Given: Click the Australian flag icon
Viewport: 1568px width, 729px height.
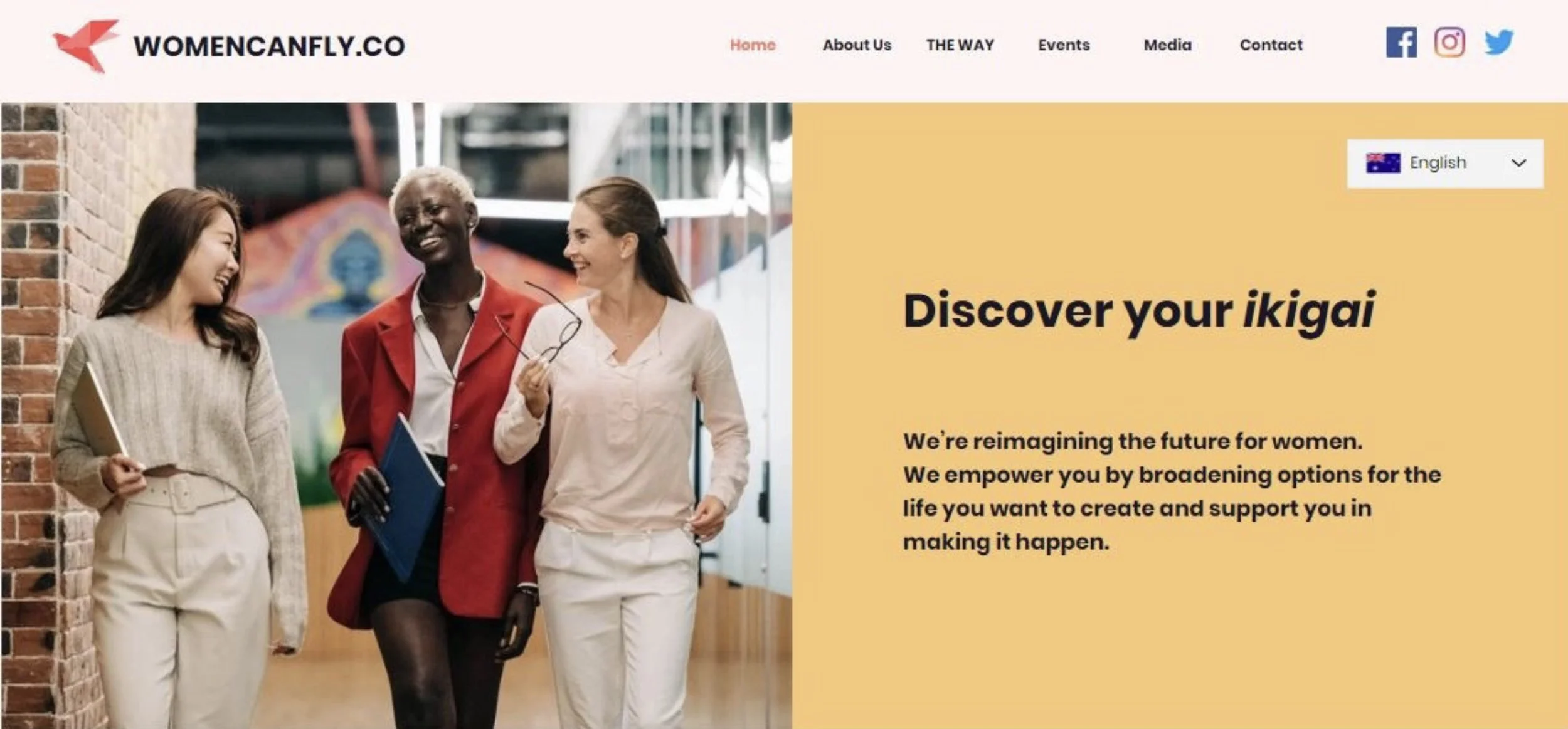Looking at the screenshot, I should tap(1383, 163).
